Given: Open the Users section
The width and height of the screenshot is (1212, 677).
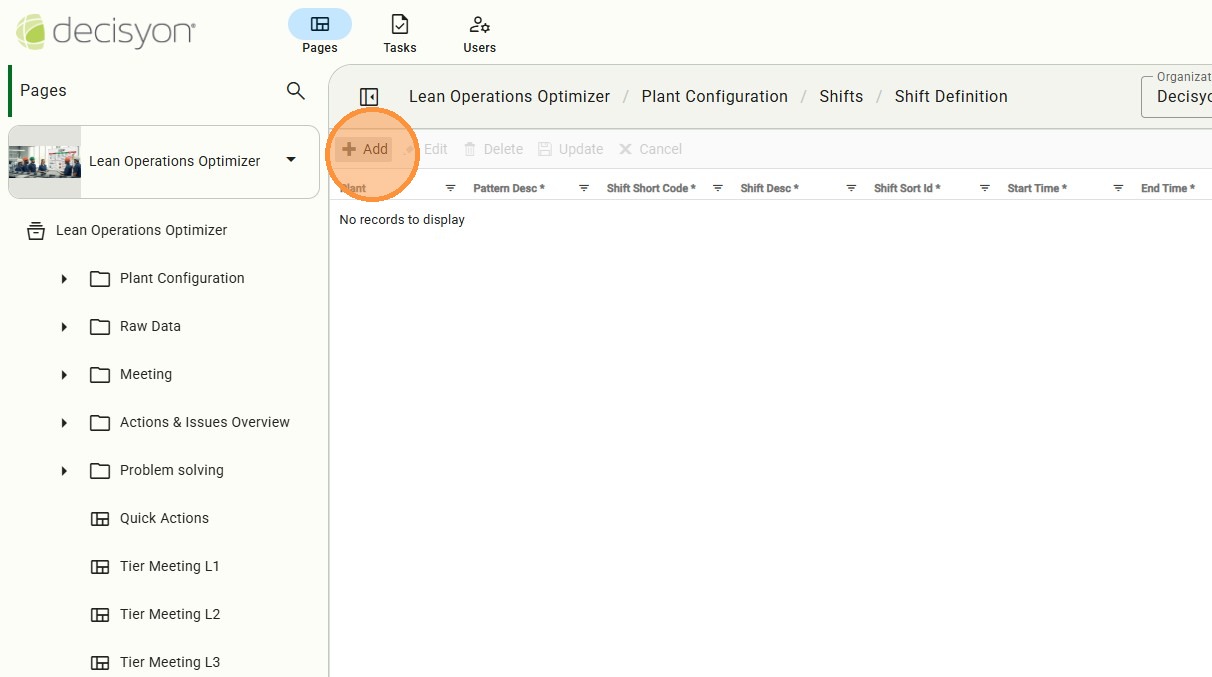Looking at the screenshot, I should (x=479, y=33).
